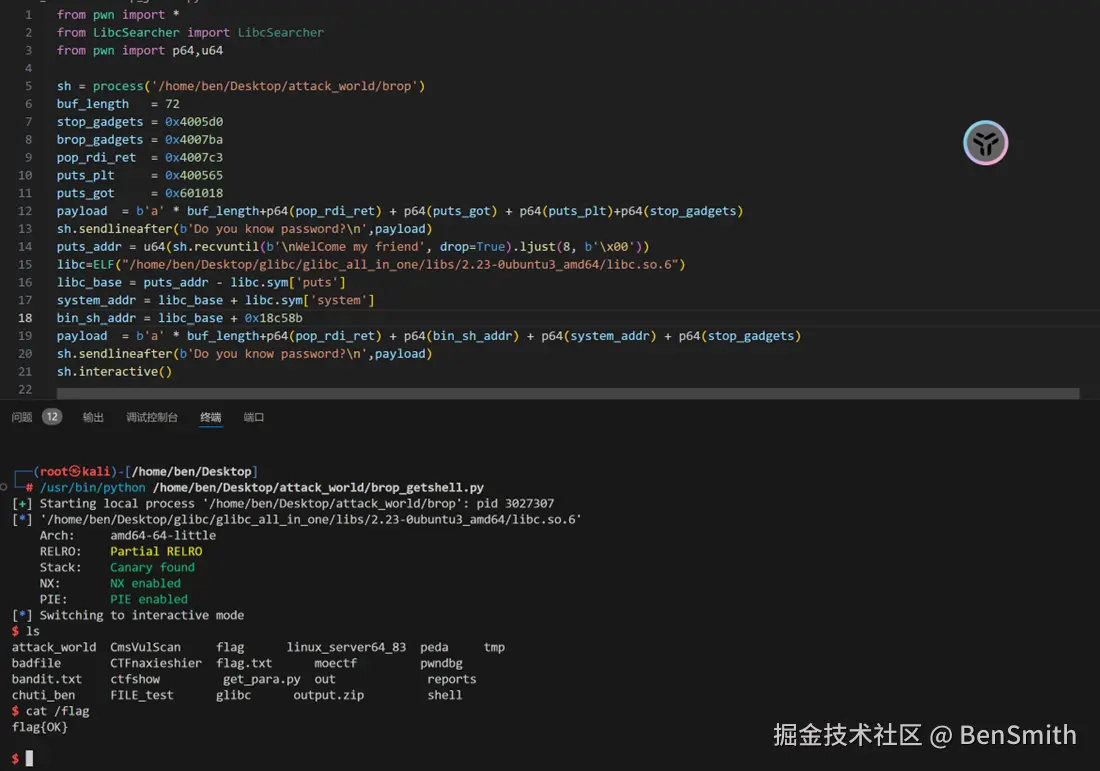Click 'FILE_test' in ls listing
This screenshot has width=1100, height=771.
pos(142,695)
